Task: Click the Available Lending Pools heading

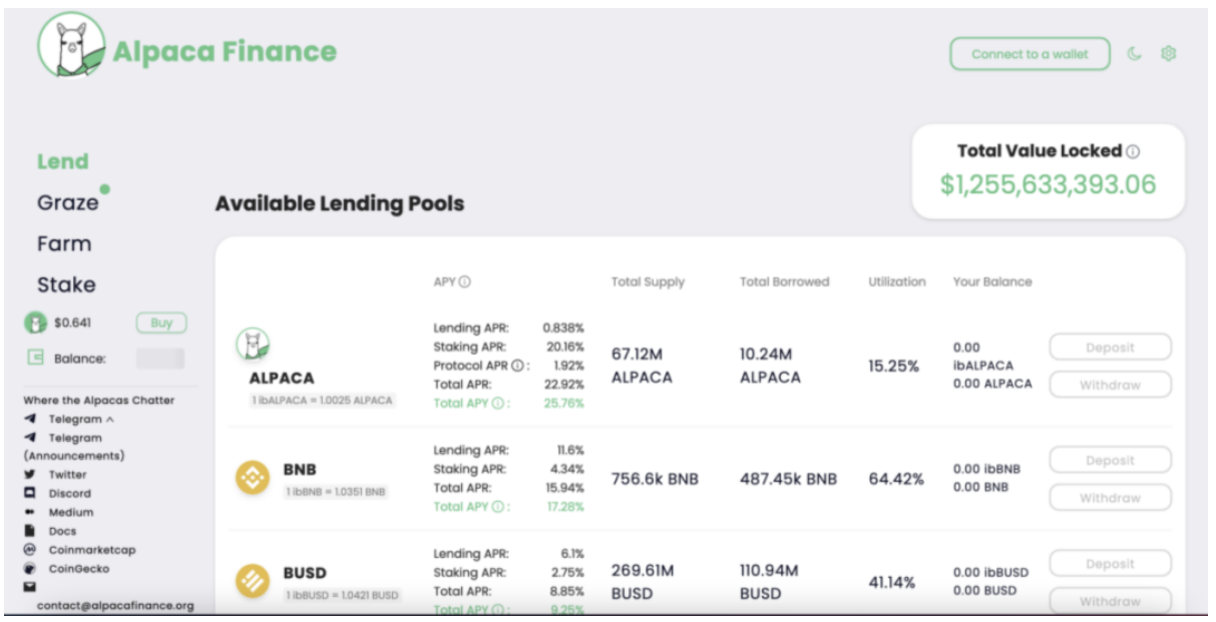Action: click(340, 204)
